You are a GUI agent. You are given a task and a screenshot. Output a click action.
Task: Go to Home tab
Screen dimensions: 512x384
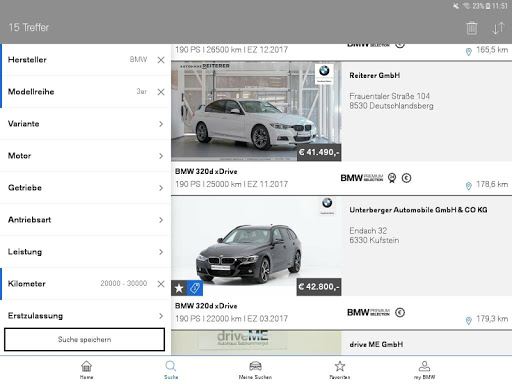coord(86,370)
